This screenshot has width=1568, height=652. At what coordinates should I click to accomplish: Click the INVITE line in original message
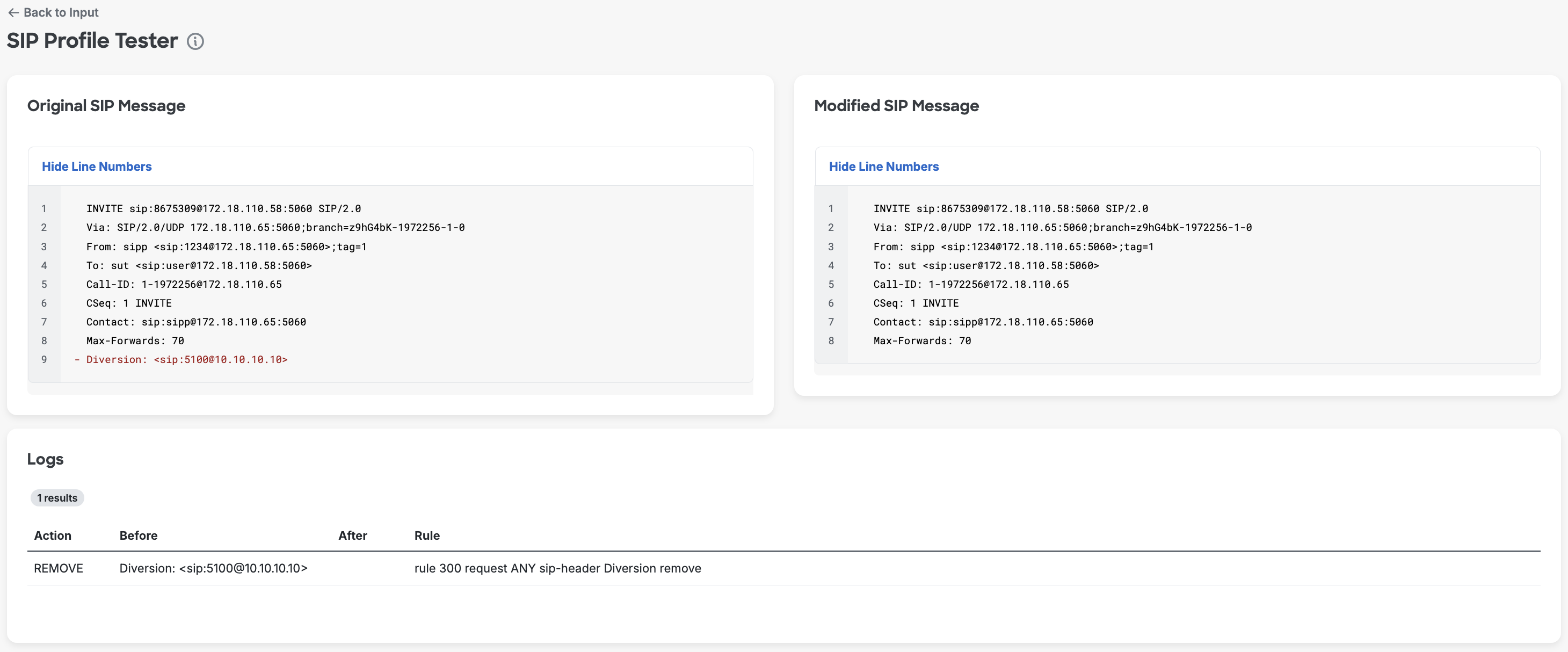[223, 209]
